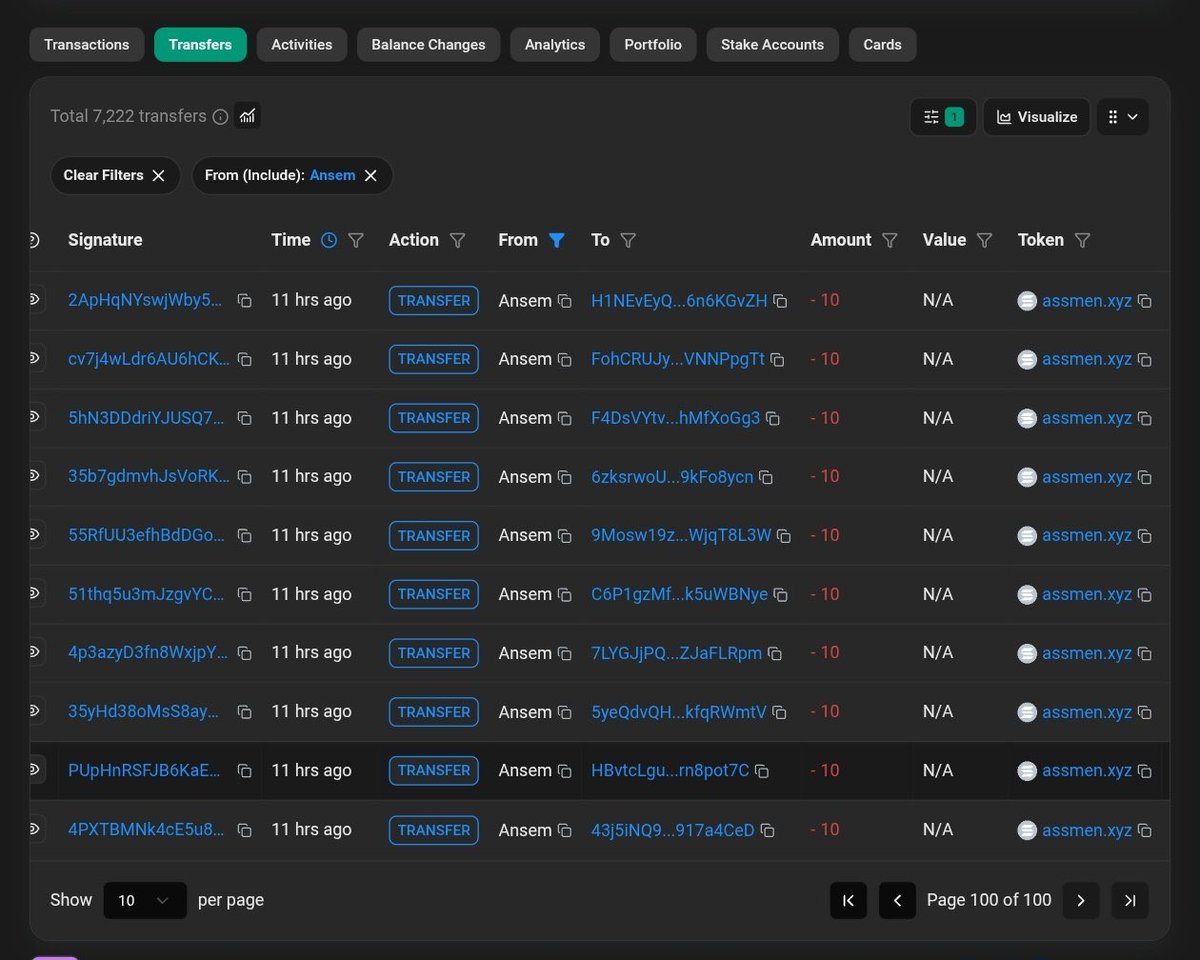Go to the previous page
The image size is (1200, 960).
click(x=897, y=900)
